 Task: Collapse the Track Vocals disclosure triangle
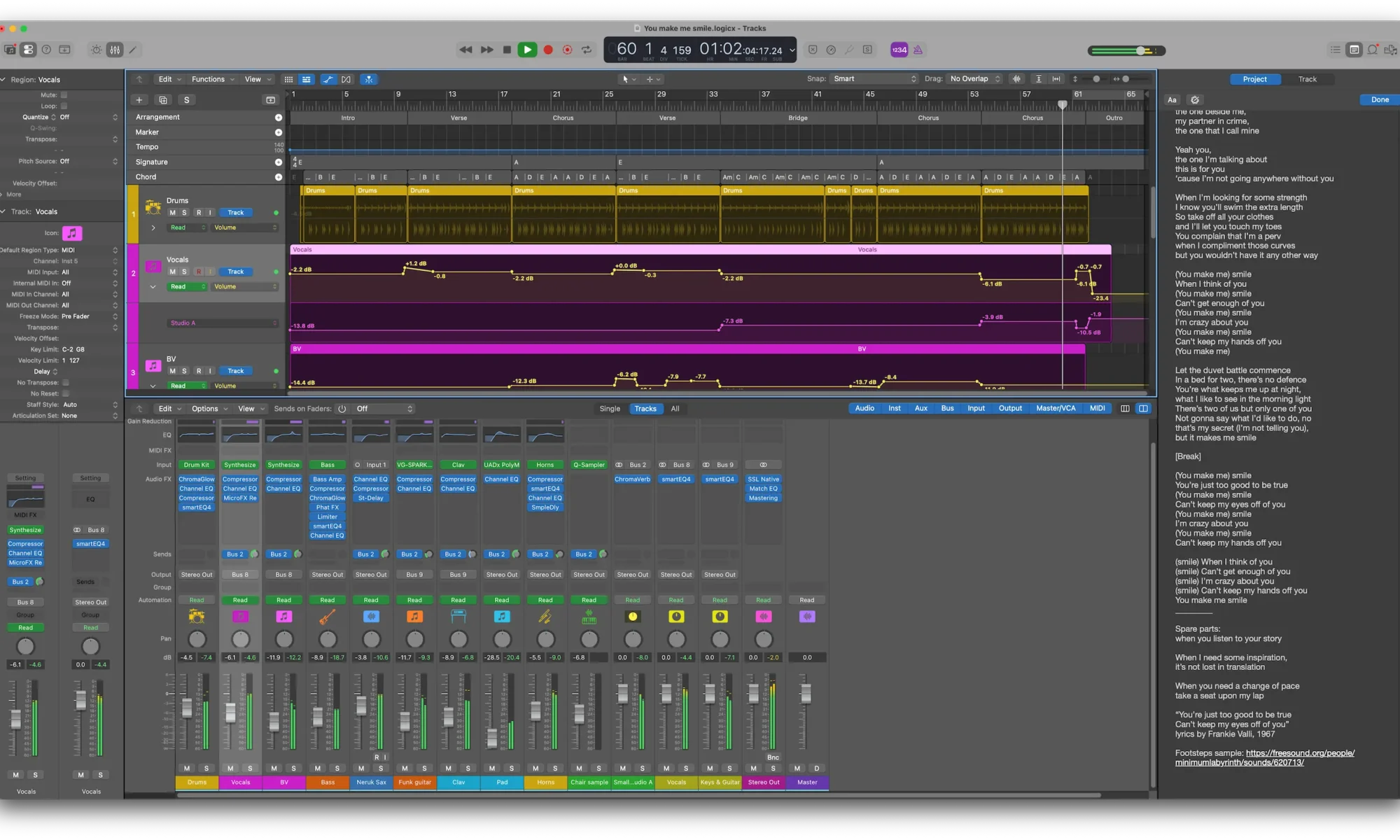coord(3,211)
